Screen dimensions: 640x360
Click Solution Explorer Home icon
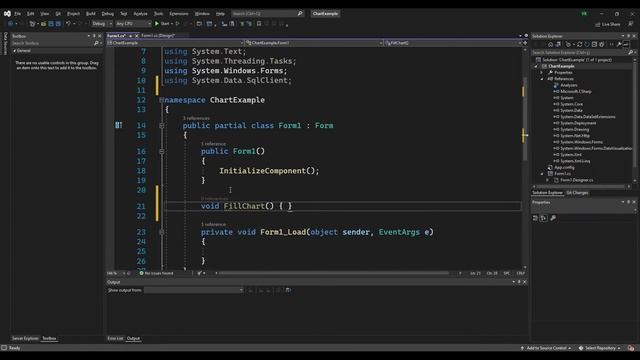point(550,44)
